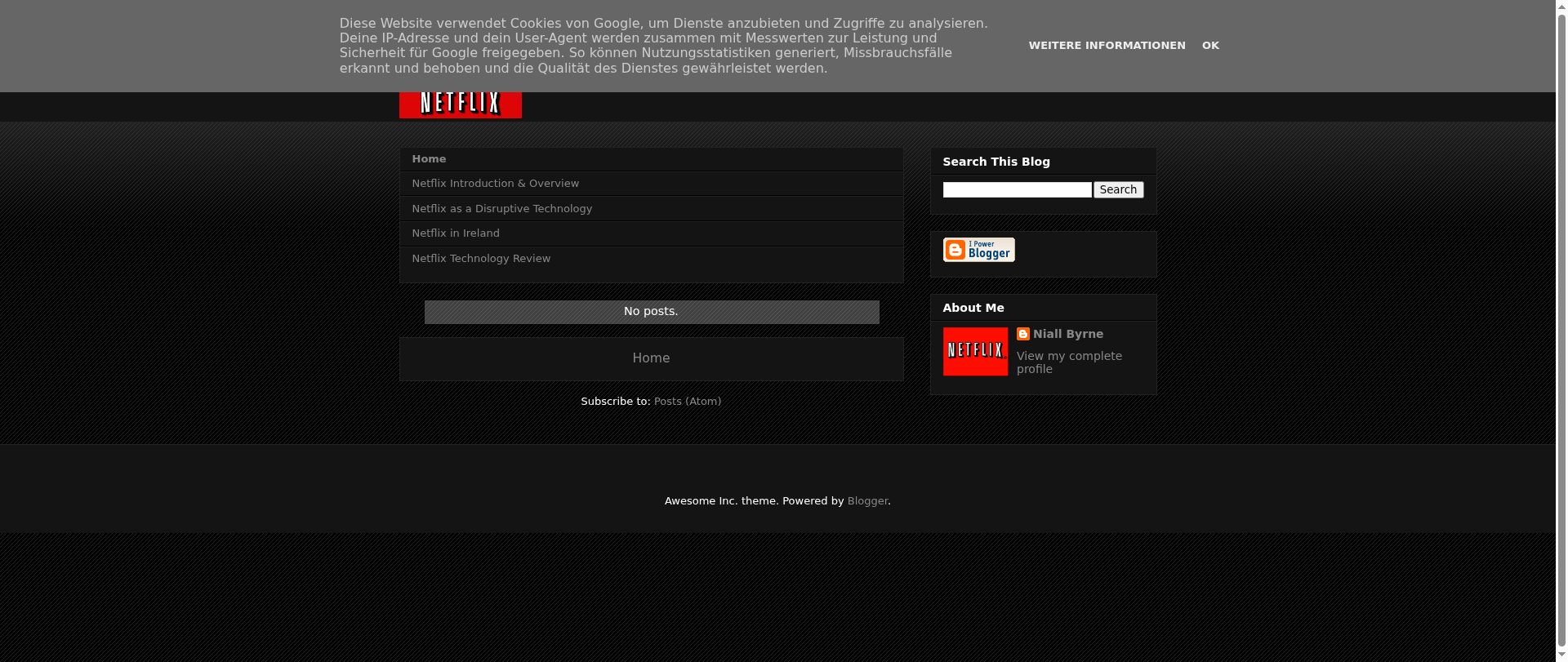Subscribe via Posts (Atom) feed link
Viewport: 1568px width, 662px height.
(x=688, y=402)
